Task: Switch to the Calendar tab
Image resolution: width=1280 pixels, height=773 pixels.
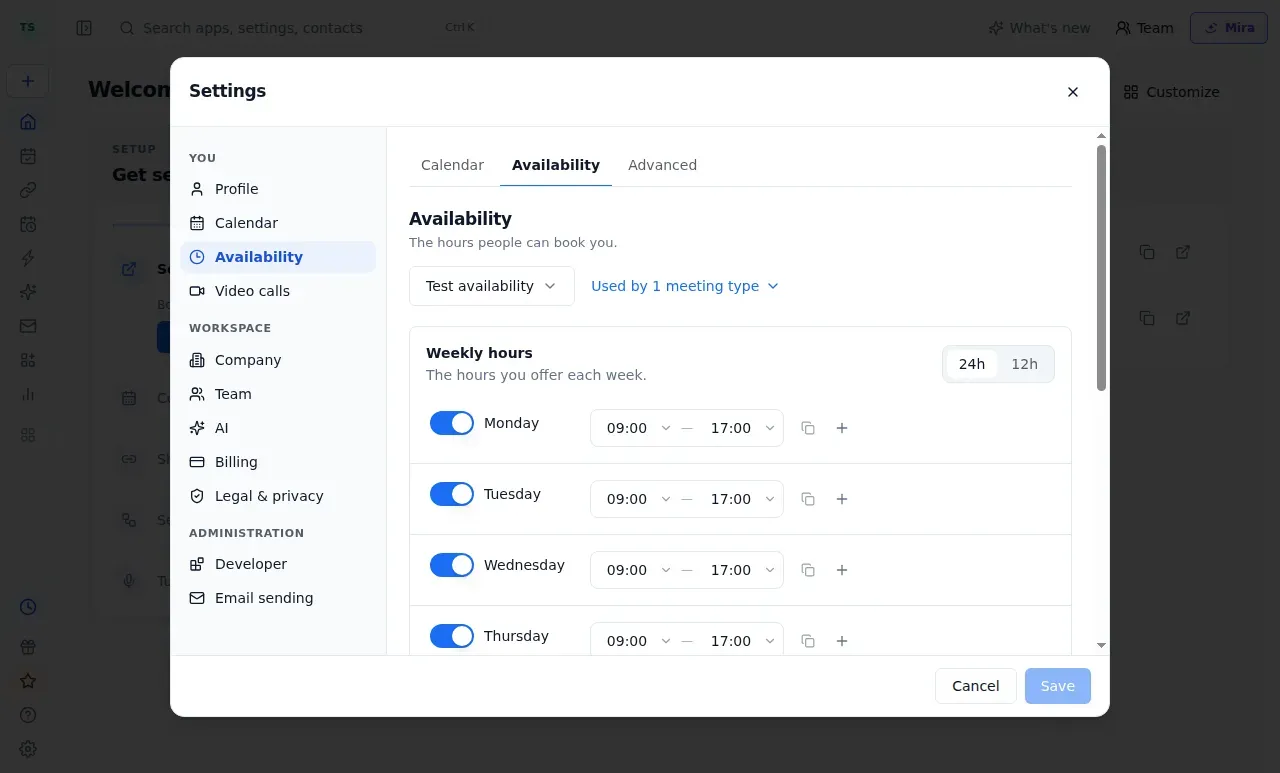Action: [452, 165]
